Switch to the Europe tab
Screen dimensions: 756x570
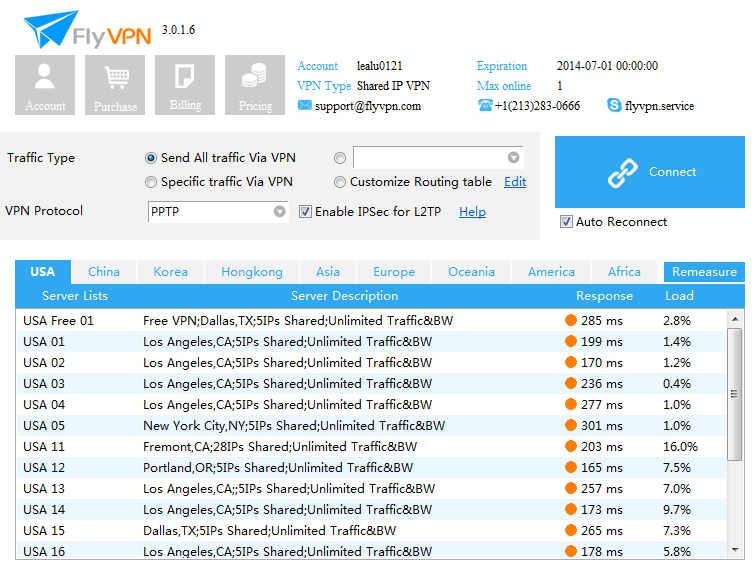pyautogui.click(x=394, y=272)
